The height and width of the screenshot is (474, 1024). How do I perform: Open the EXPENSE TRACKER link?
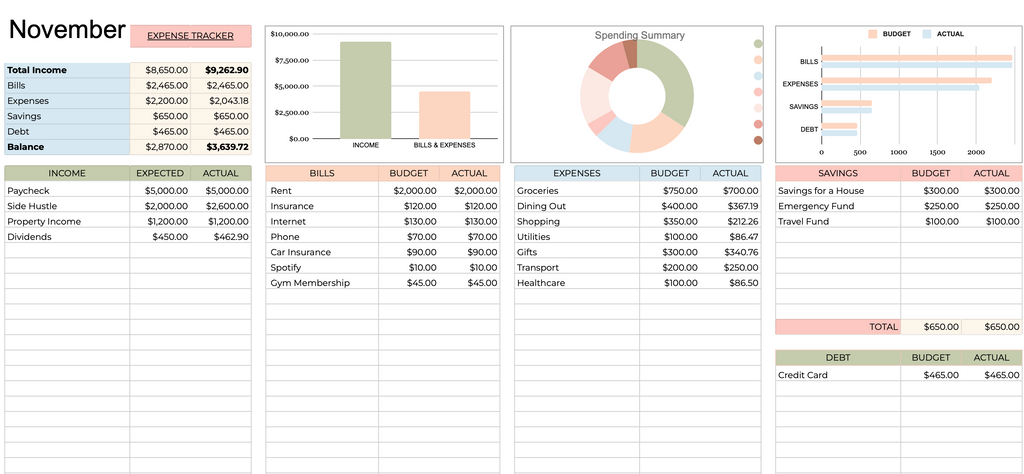click(190, 36)
